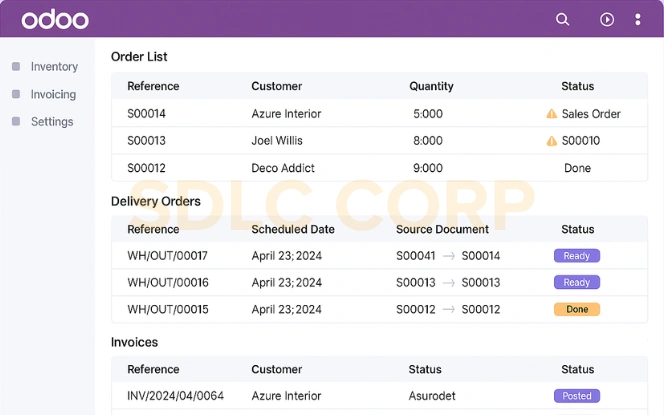Click the S00010 status text
The image size is (664, 415).
[581, 141]
